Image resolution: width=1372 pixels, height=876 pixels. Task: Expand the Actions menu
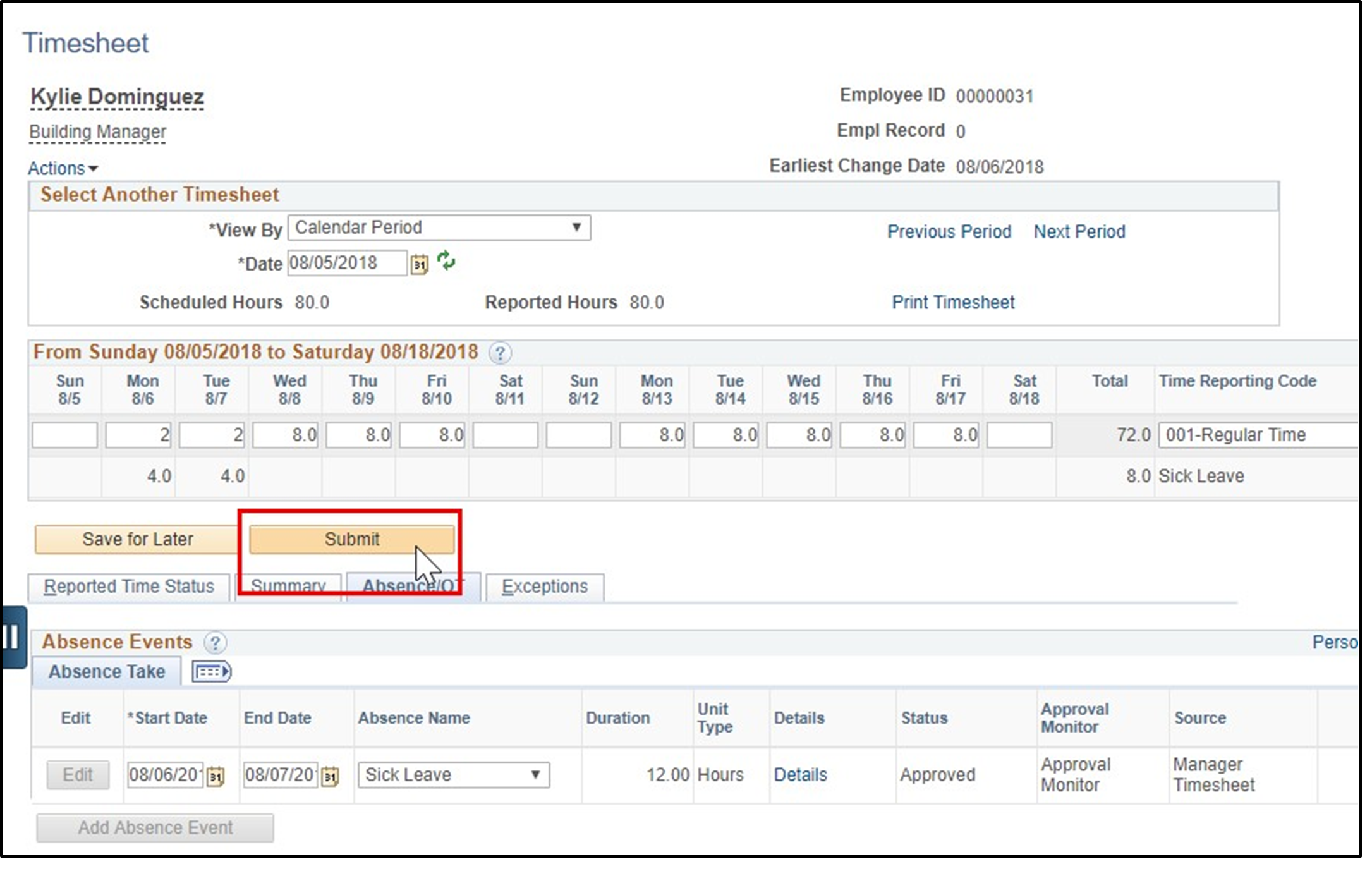coord(63,167)
